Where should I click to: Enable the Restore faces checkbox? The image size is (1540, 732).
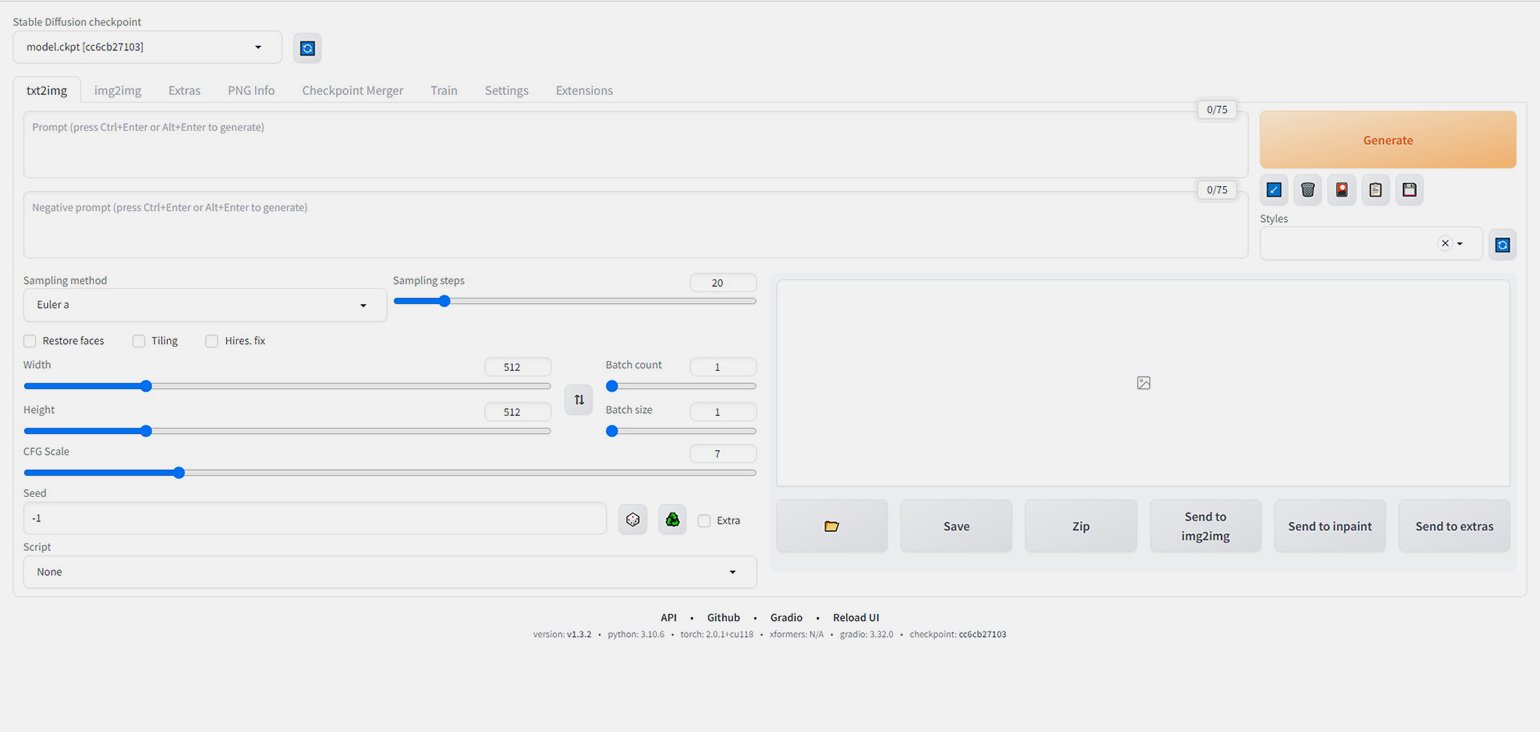pyautogui.click(x=30, y=341)
